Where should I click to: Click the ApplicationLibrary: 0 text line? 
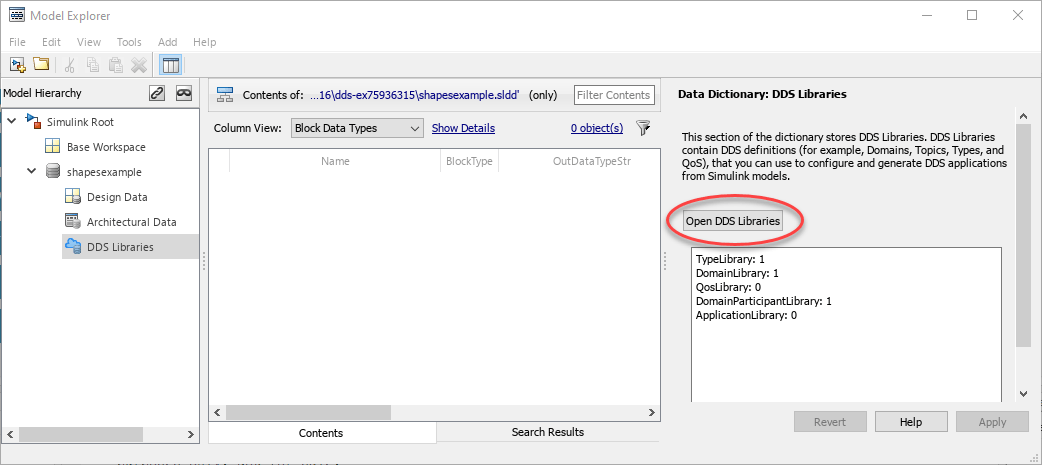[x=746, y=315]
